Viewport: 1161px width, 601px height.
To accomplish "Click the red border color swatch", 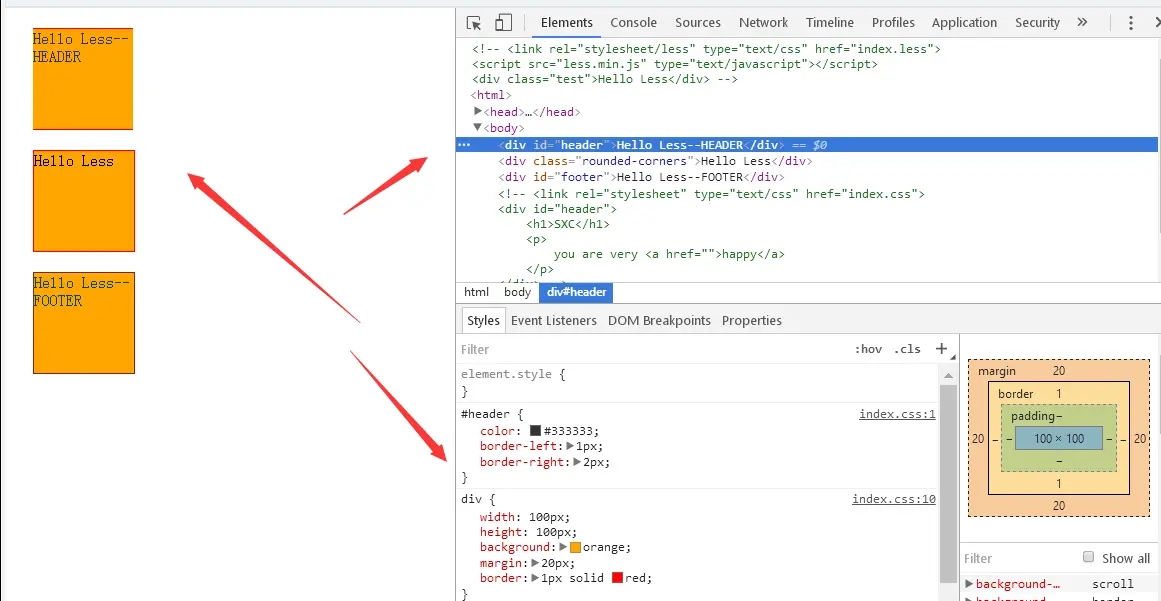I will tap(618, 578).
